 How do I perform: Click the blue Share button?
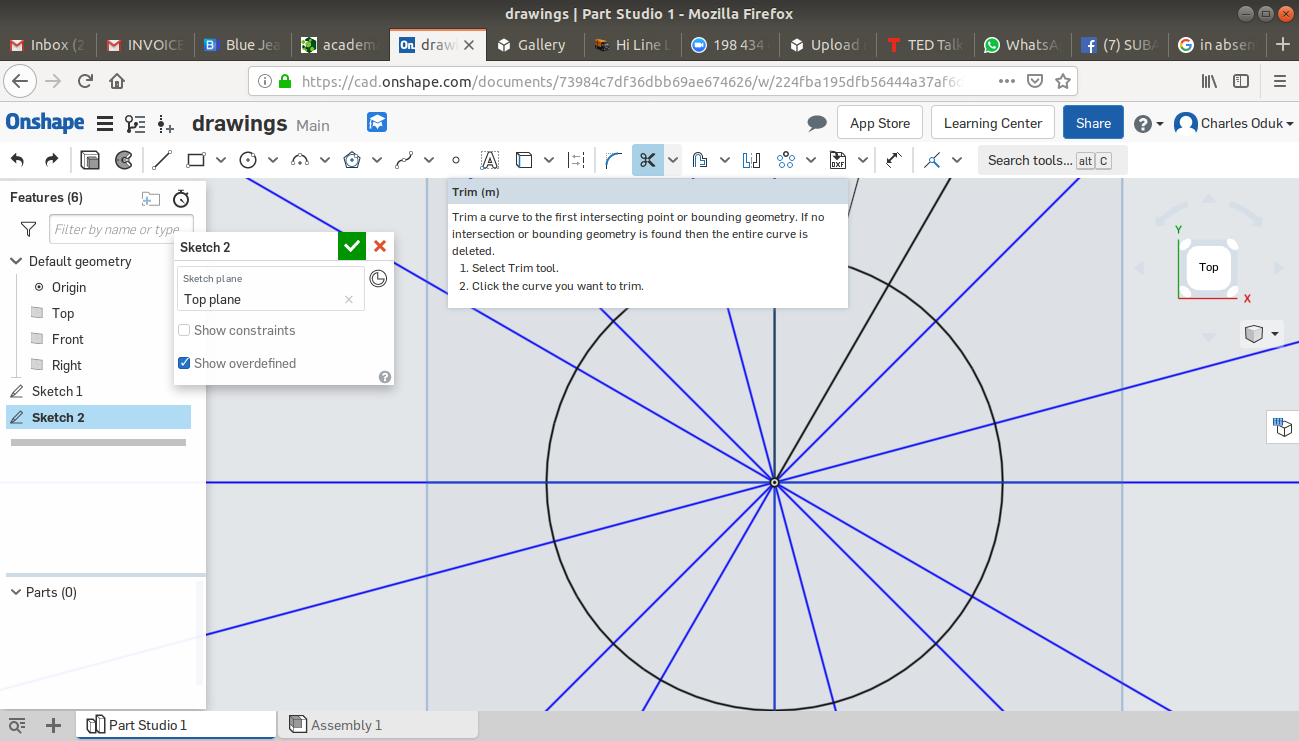click(1093, 123)
